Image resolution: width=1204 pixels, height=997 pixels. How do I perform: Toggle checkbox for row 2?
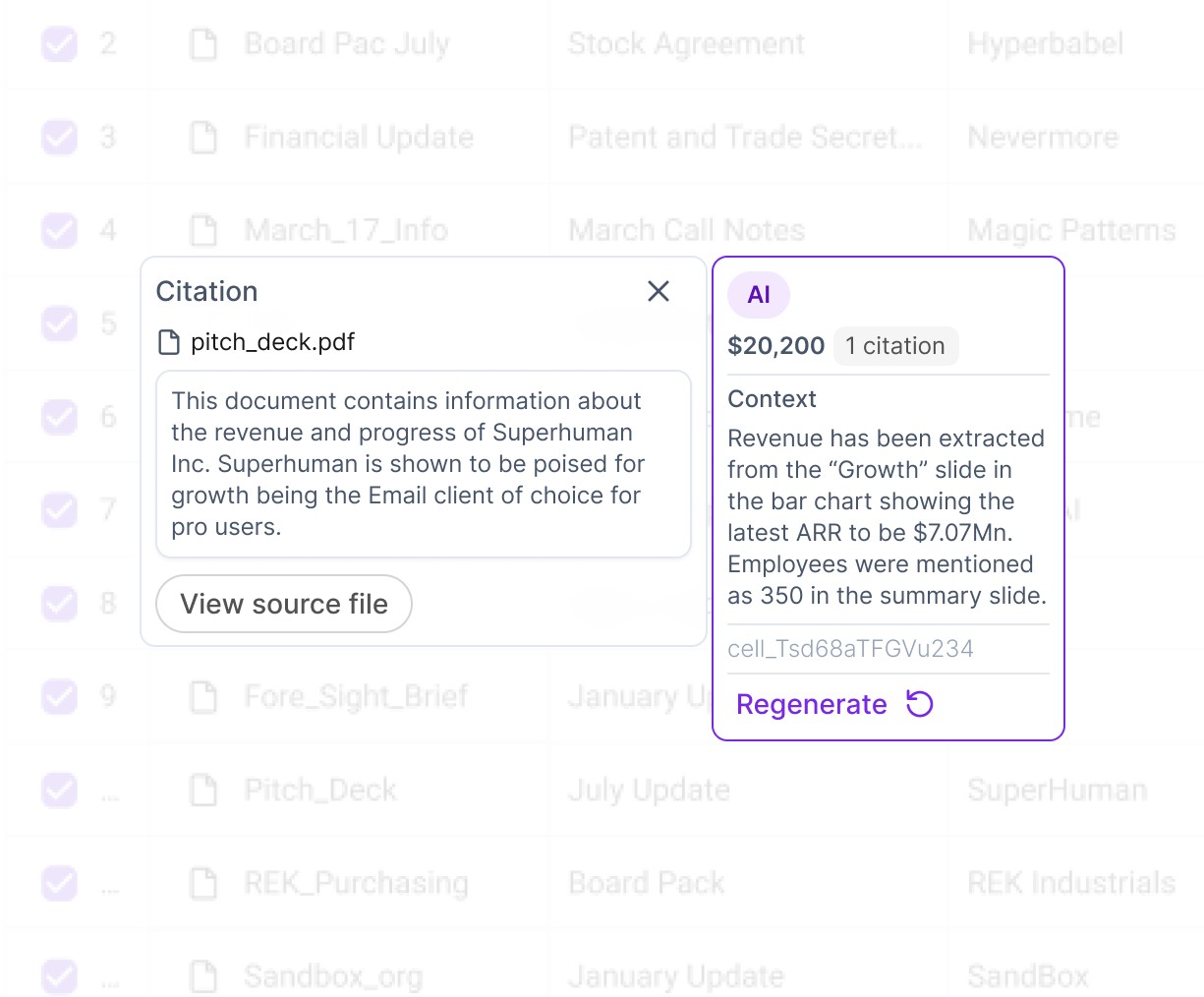[x=59, y=43]
